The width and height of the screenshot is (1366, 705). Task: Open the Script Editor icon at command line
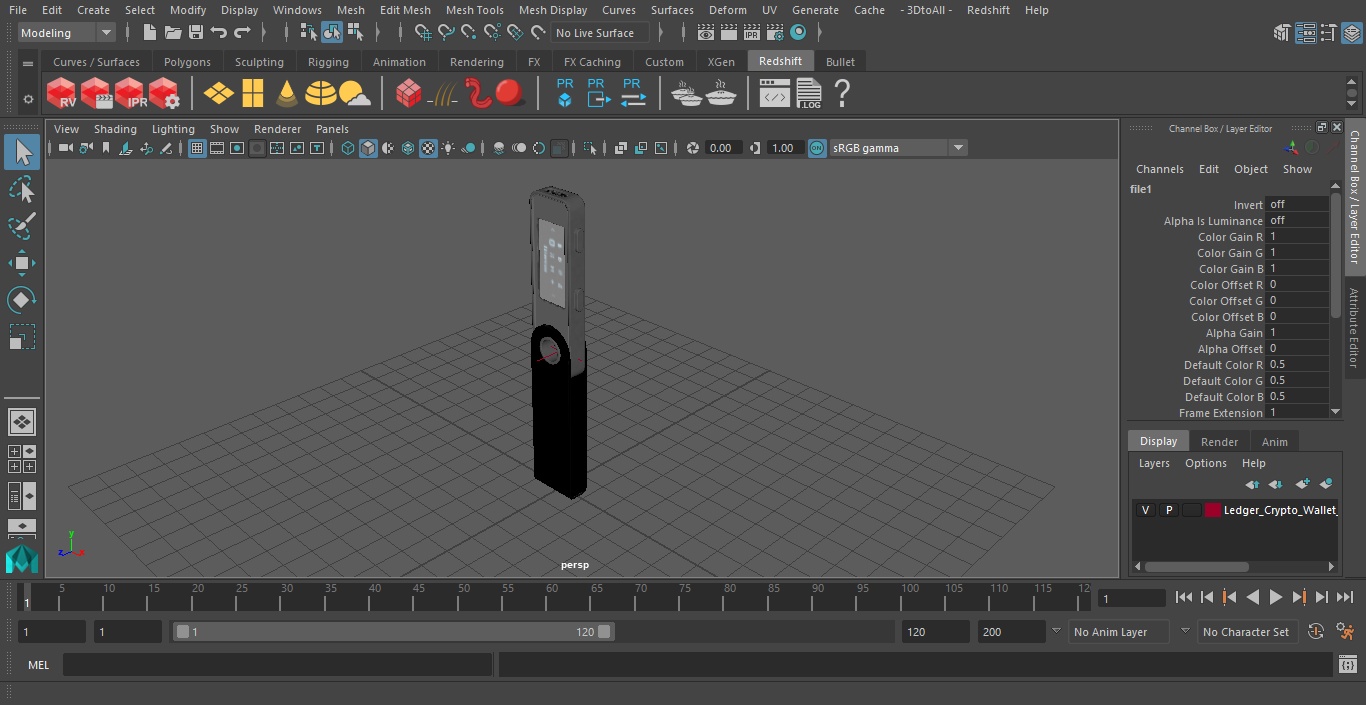[1347, 665]
